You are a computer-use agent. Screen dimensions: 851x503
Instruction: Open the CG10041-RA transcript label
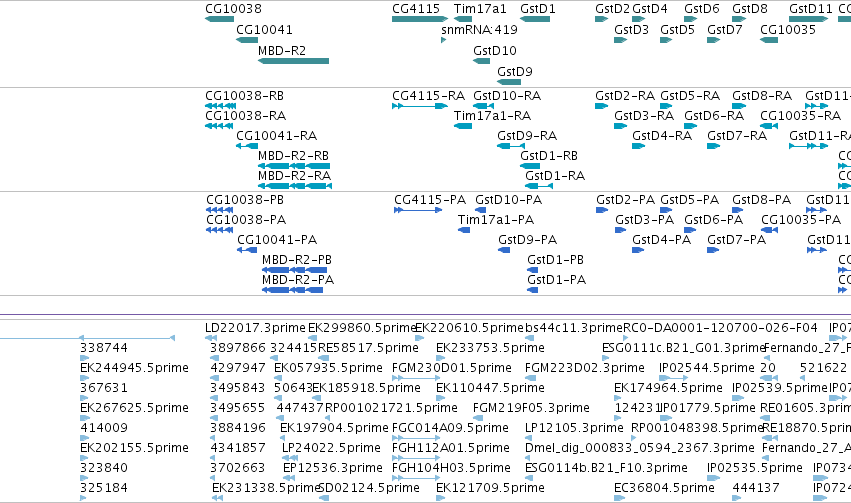[x=277, y=136]
